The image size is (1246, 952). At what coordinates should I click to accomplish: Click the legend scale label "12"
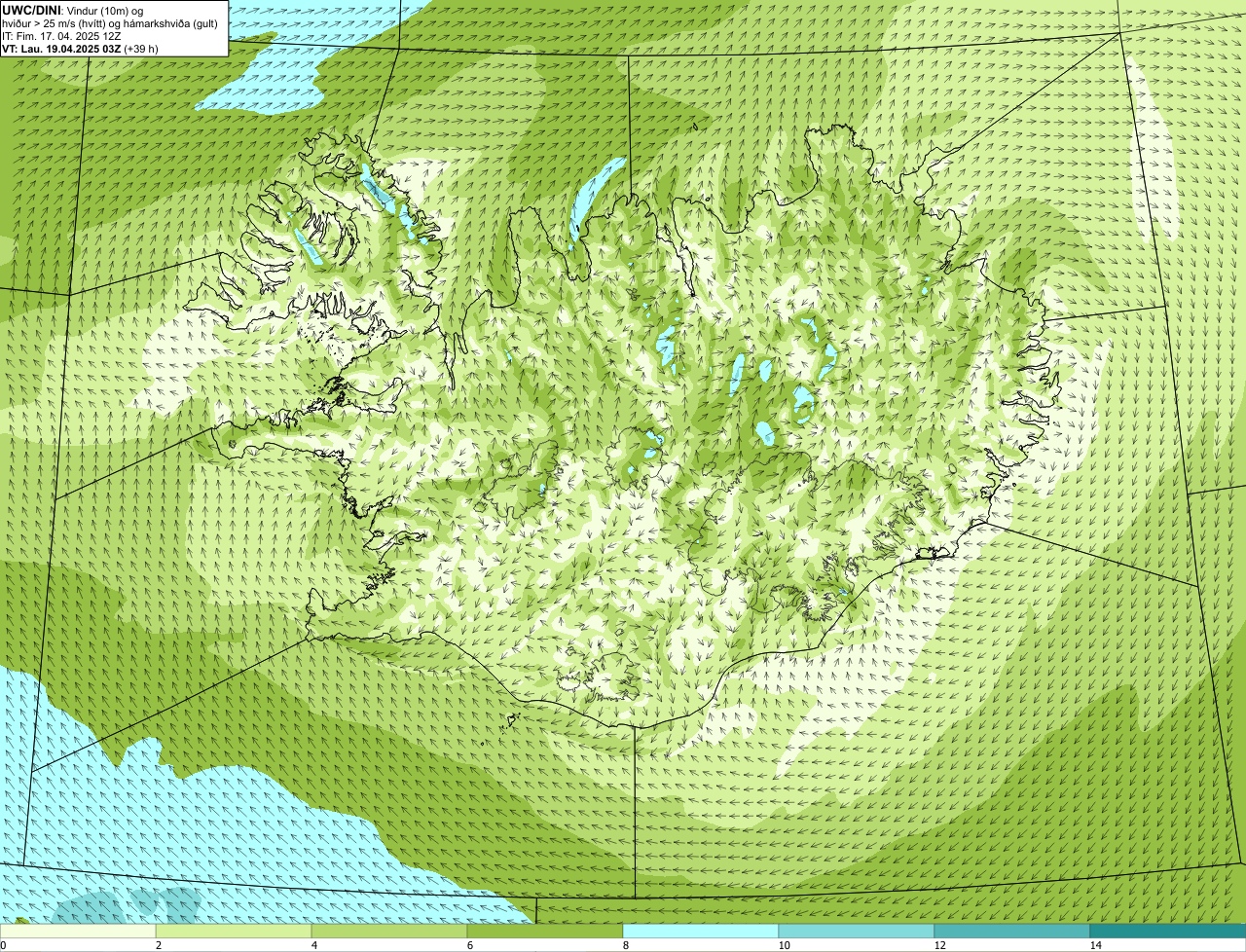coord(939,945)
